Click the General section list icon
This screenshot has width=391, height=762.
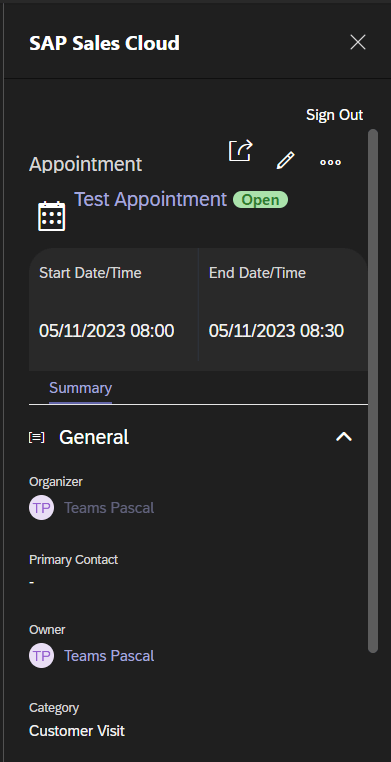coord(36,437)
